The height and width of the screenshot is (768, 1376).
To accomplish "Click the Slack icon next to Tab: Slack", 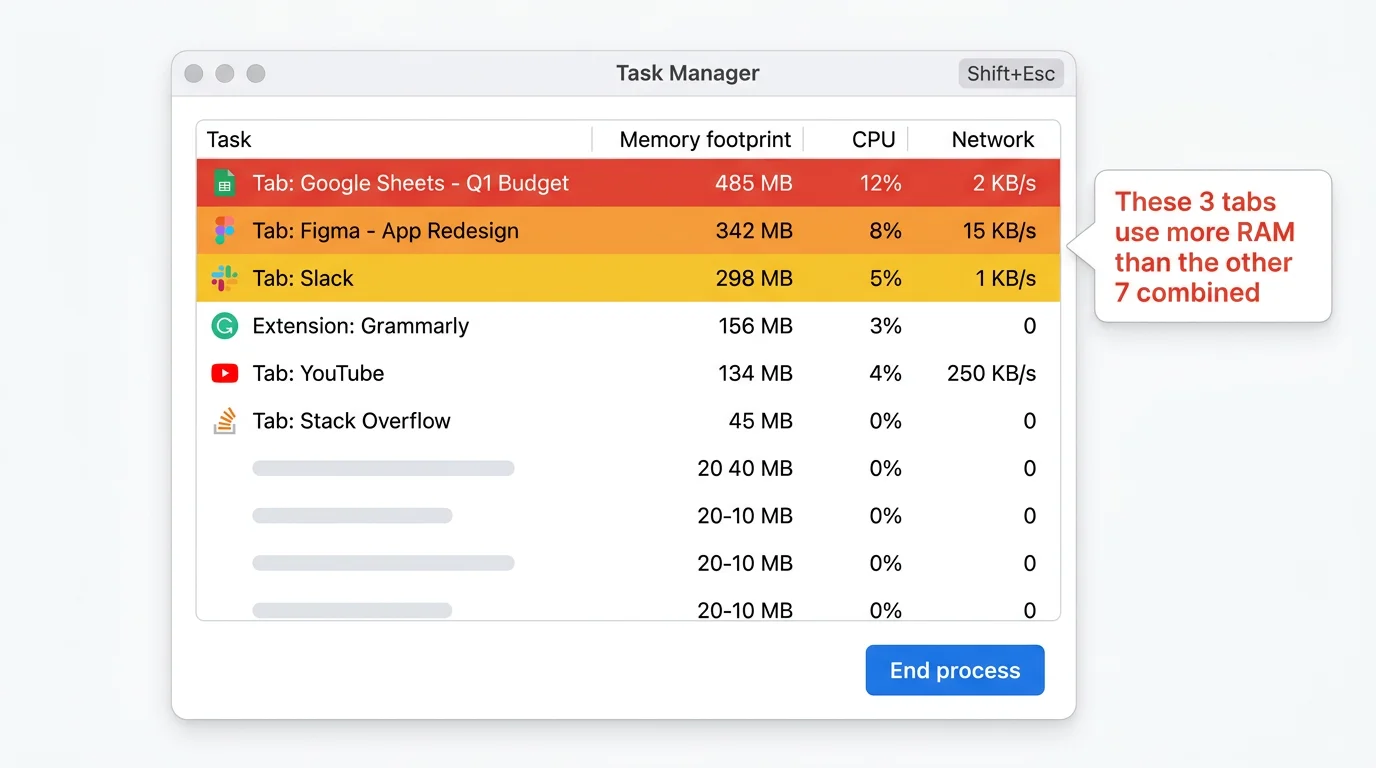I will [224, 278].
